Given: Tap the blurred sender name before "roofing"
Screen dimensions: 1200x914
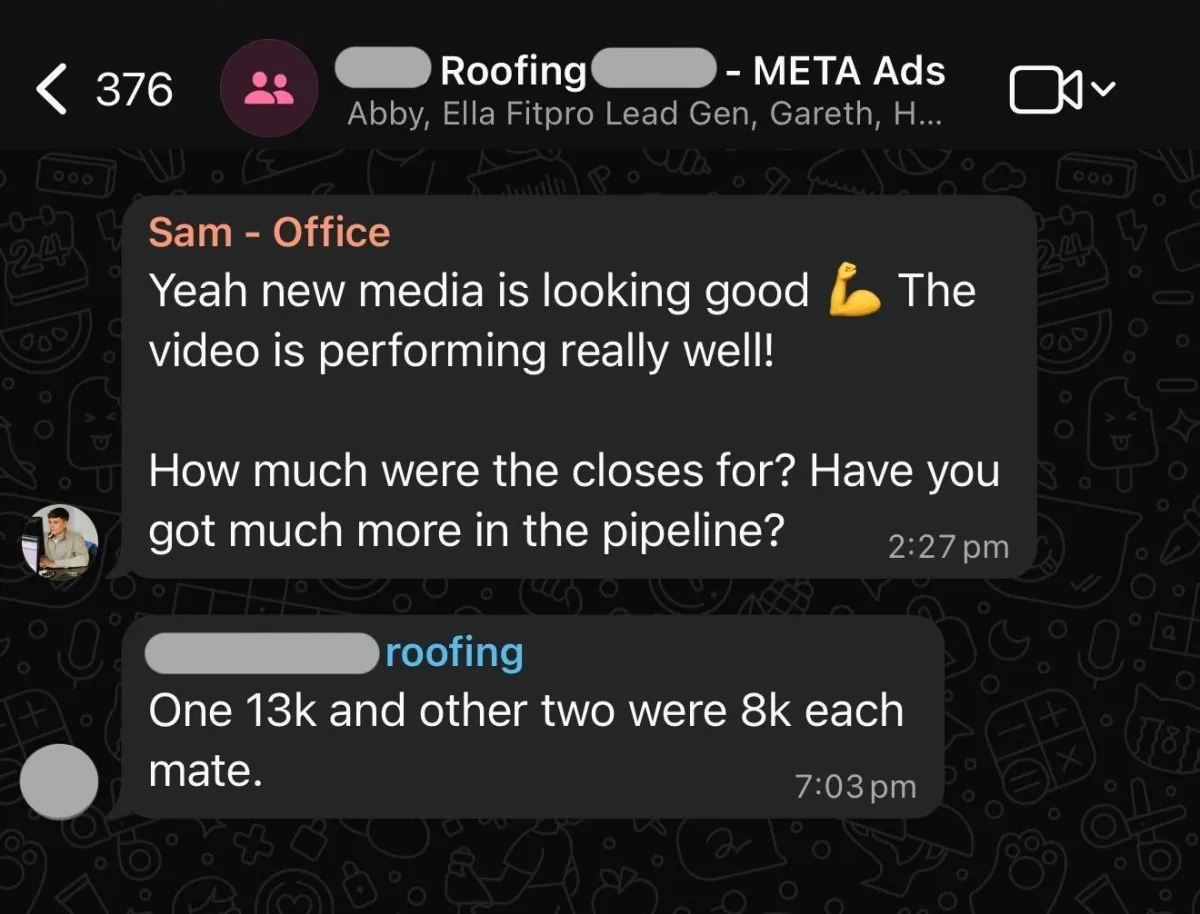Looking at the screenshot, I should (263, 654).
